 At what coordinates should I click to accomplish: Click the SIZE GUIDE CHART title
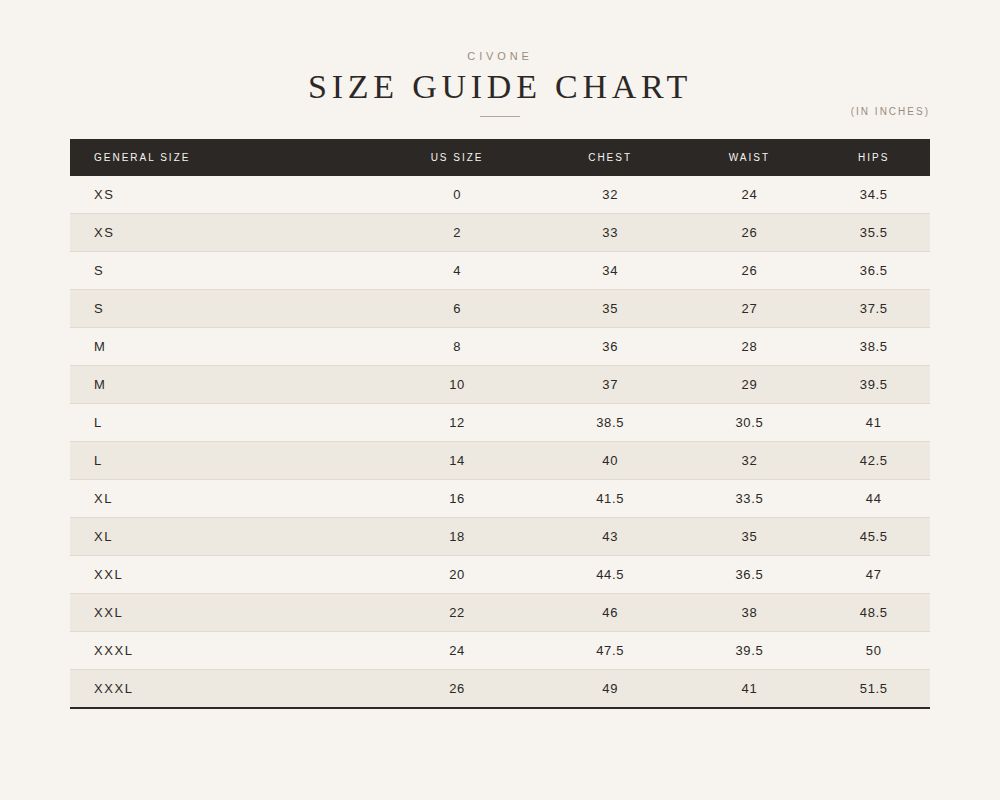[x=499, y=87]
